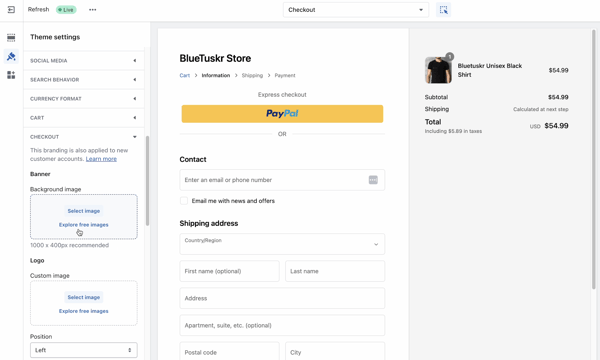Click the Apartment, suite, etc. field

click(x=282, y=326)
